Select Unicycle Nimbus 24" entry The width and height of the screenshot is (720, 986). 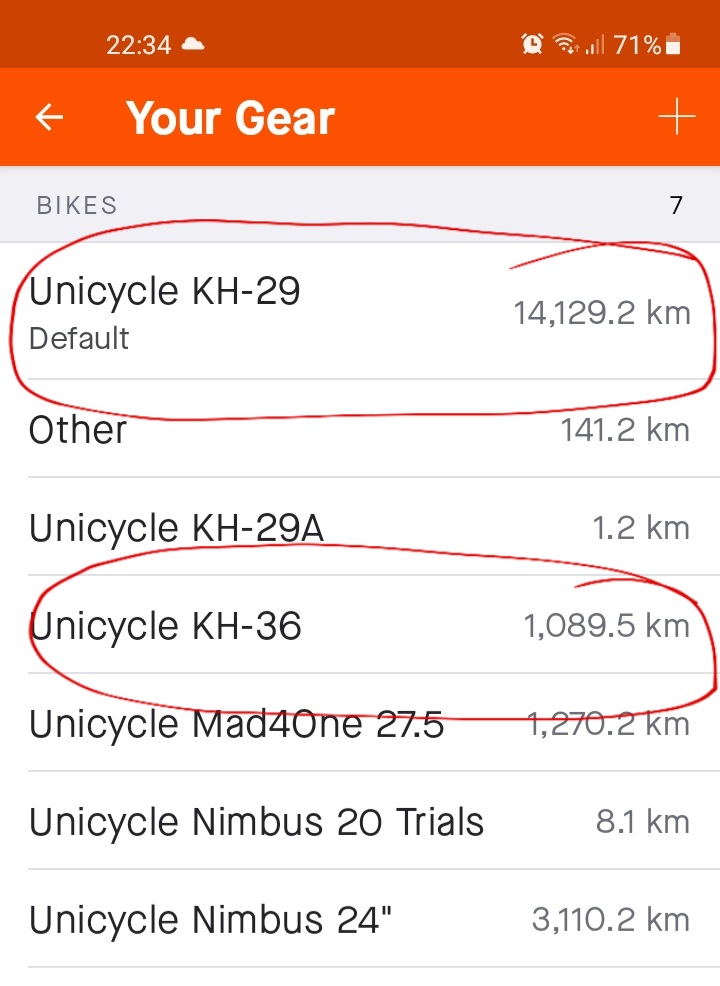(x=210, y=919)
